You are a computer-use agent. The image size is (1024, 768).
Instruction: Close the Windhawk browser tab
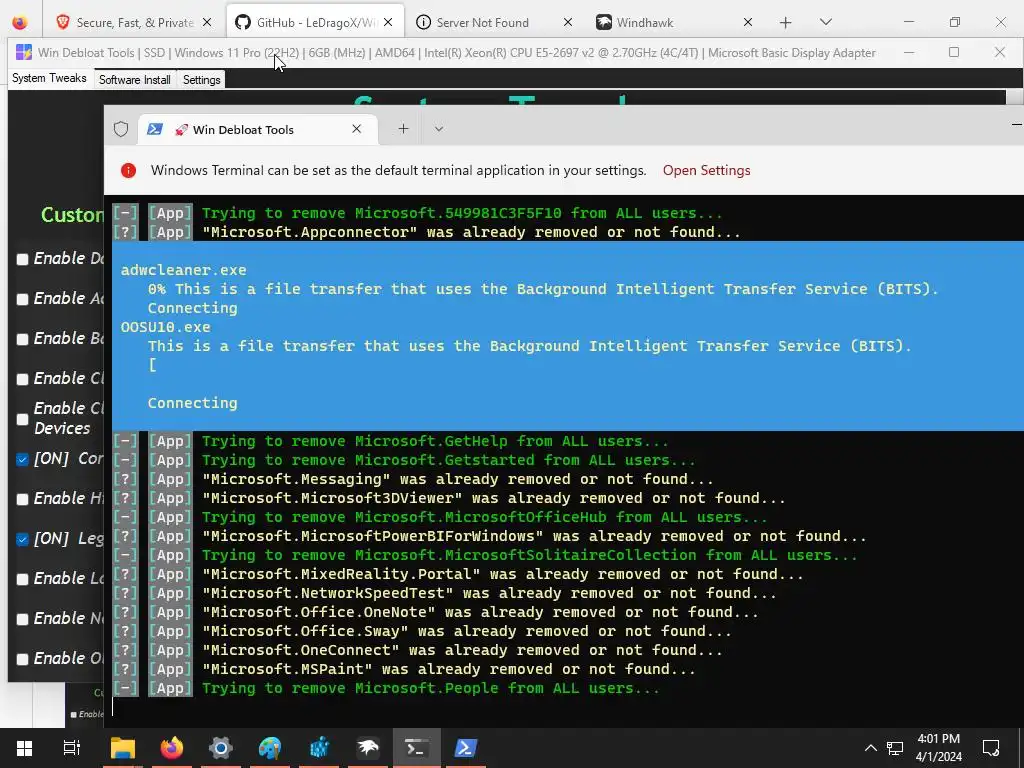click(748, 22)
